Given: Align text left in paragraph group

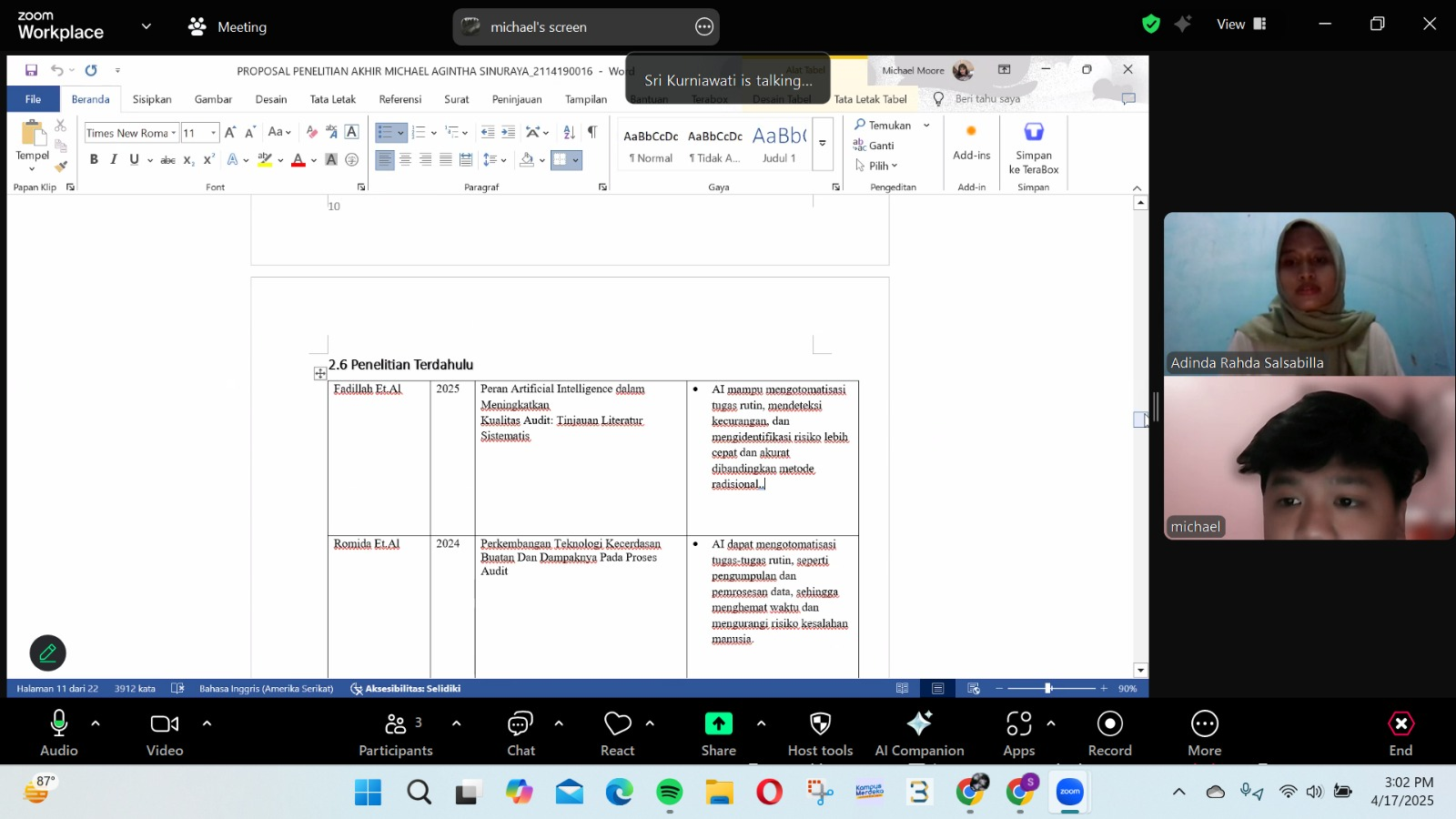Looking at the screenshot, I should pos(385,159).
